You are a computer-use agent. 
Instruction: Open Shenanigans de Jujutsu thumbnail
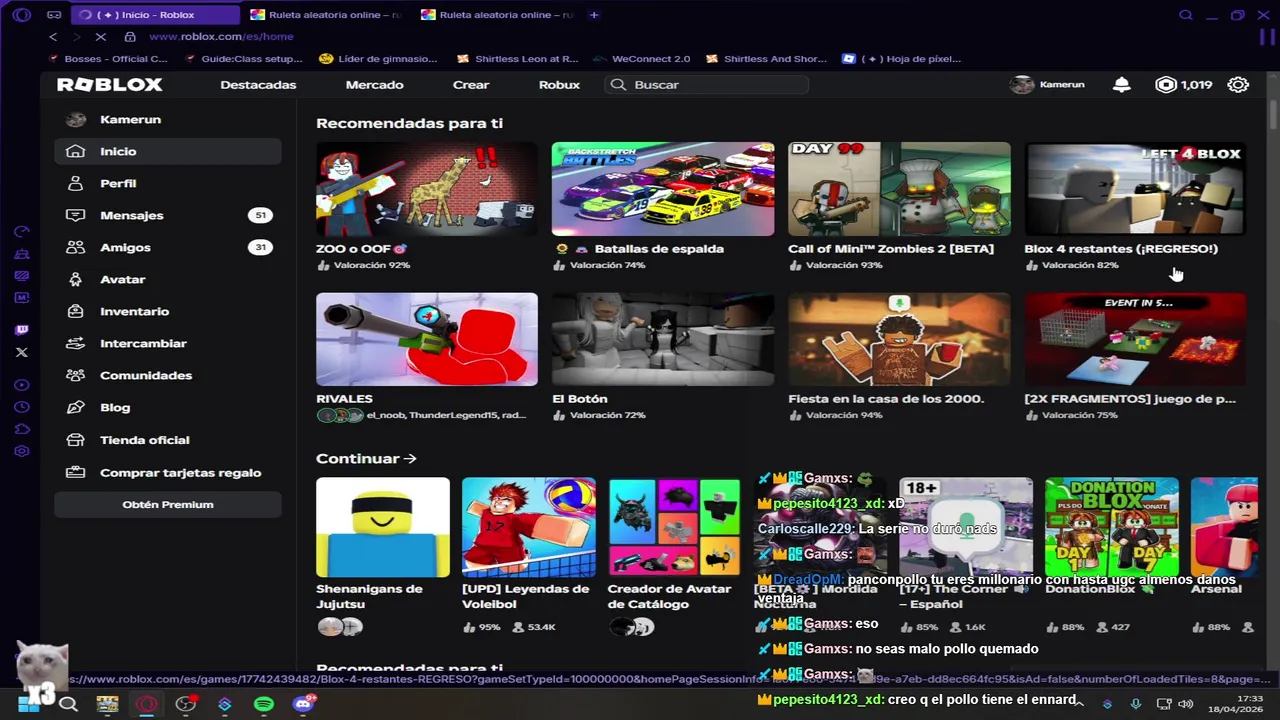383,527
